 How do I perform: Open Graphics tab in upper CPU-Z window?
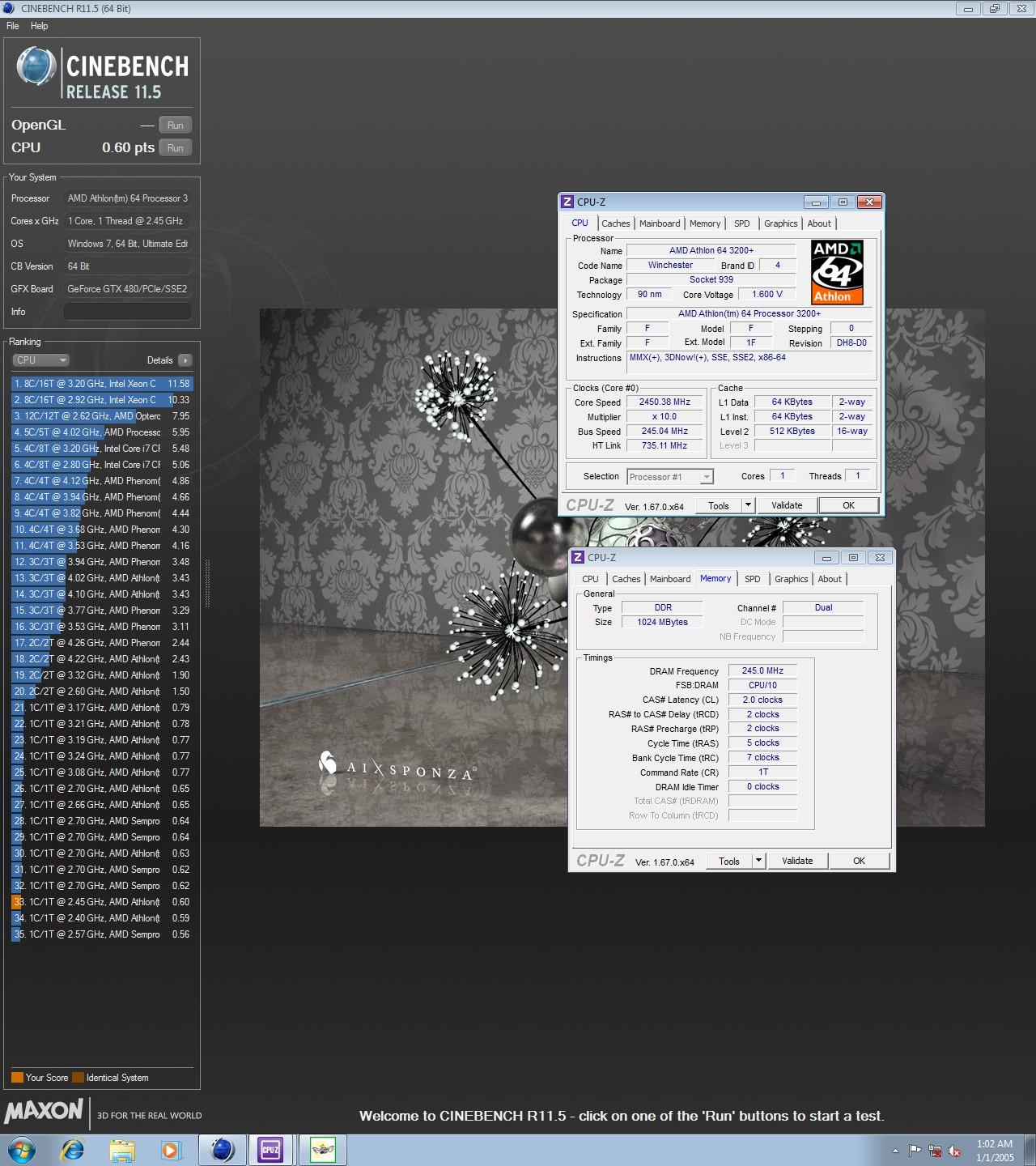[x=780, y=223]
